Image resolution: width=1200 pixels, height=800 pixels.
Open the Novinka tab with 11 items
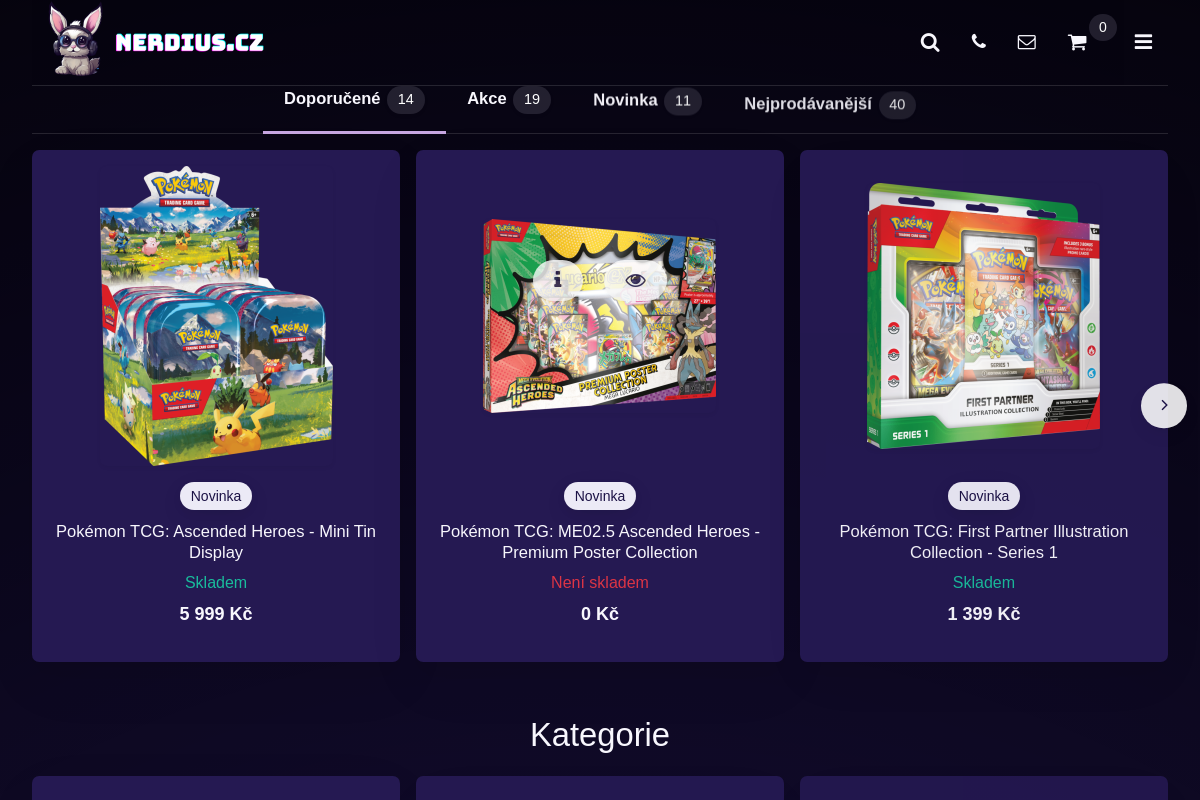point(647,100)
